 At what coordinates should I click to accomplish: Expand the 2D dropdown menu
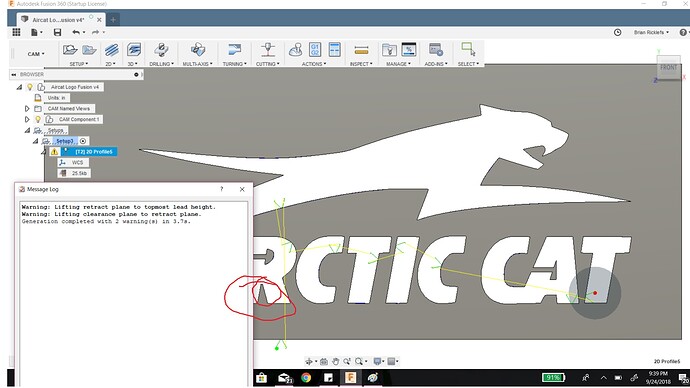point(110,64)
